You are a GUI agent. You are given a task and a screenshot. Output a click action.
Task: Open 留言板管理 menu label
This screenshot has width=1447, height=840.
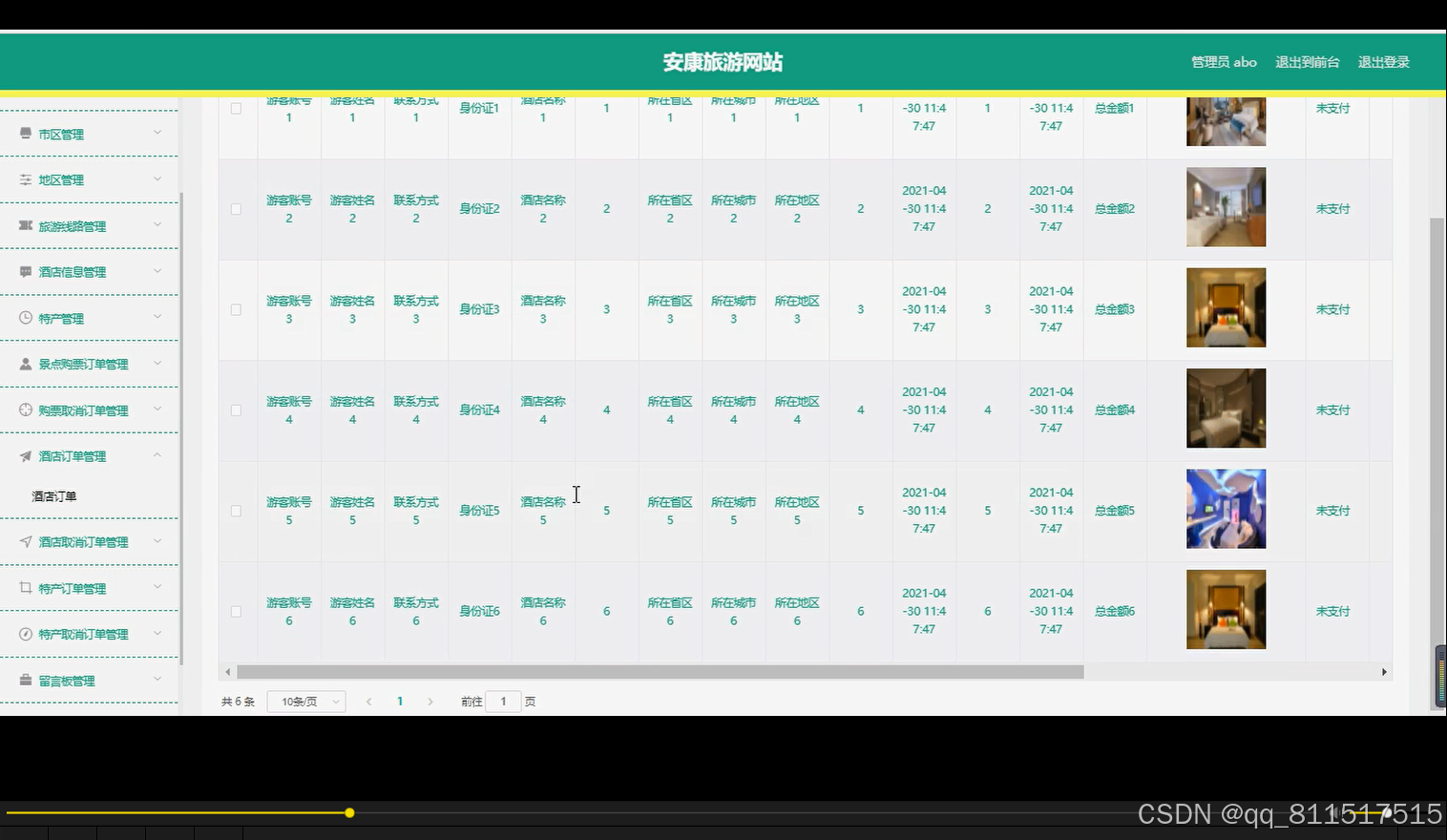pyautogui.click(x=67, y=682)
